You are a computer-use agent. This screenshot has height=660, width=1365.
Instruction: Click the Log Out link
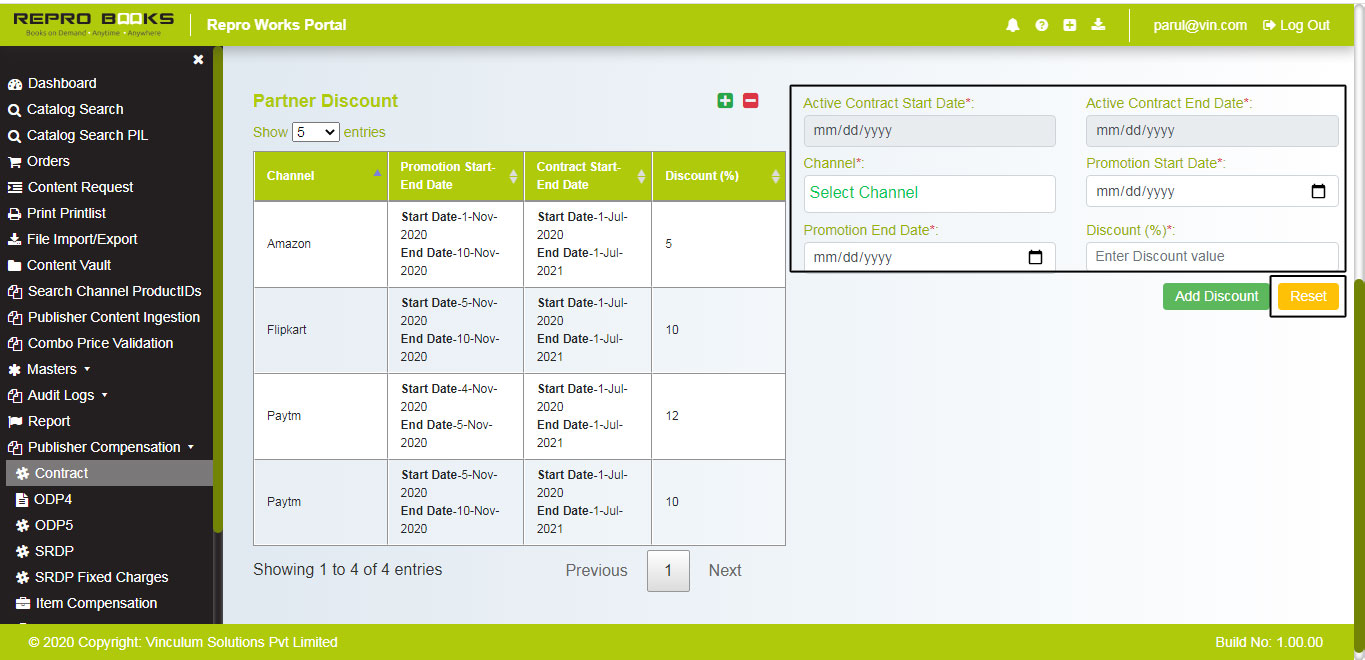point(1296,25)
